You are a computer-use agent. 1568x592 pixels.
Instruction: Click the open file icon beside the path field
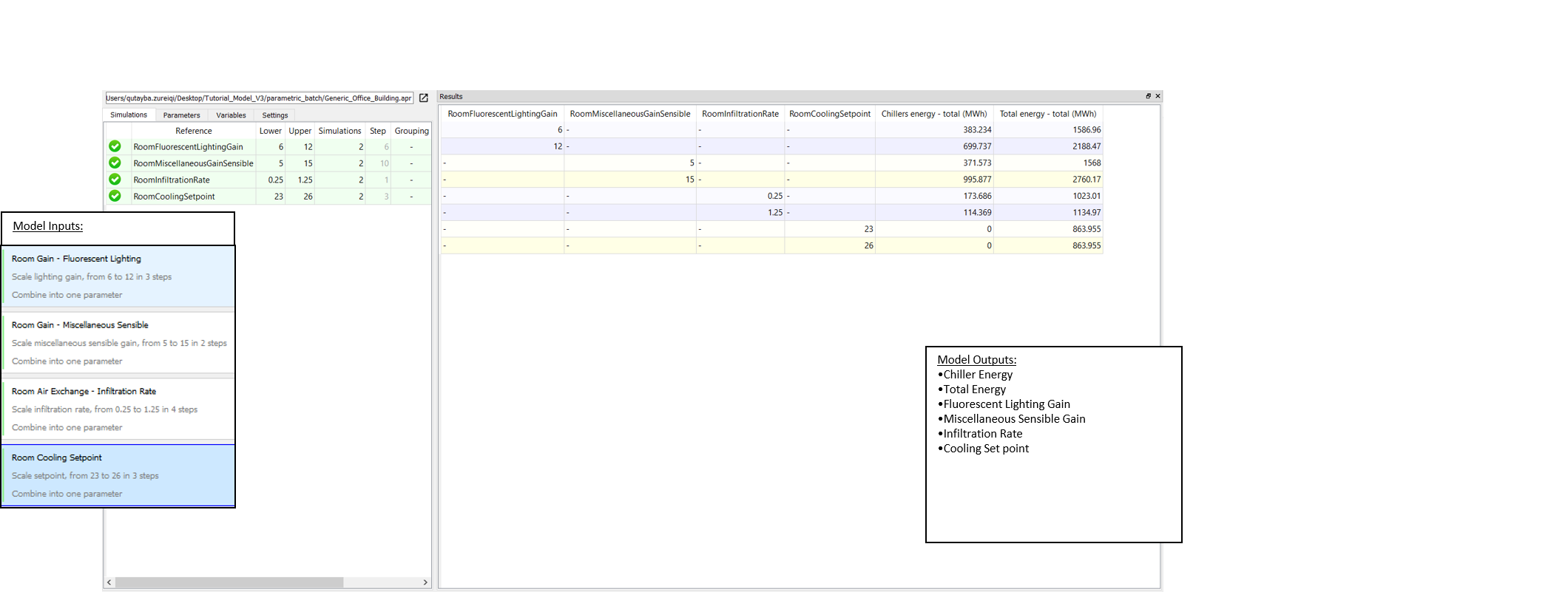(424, 98)
